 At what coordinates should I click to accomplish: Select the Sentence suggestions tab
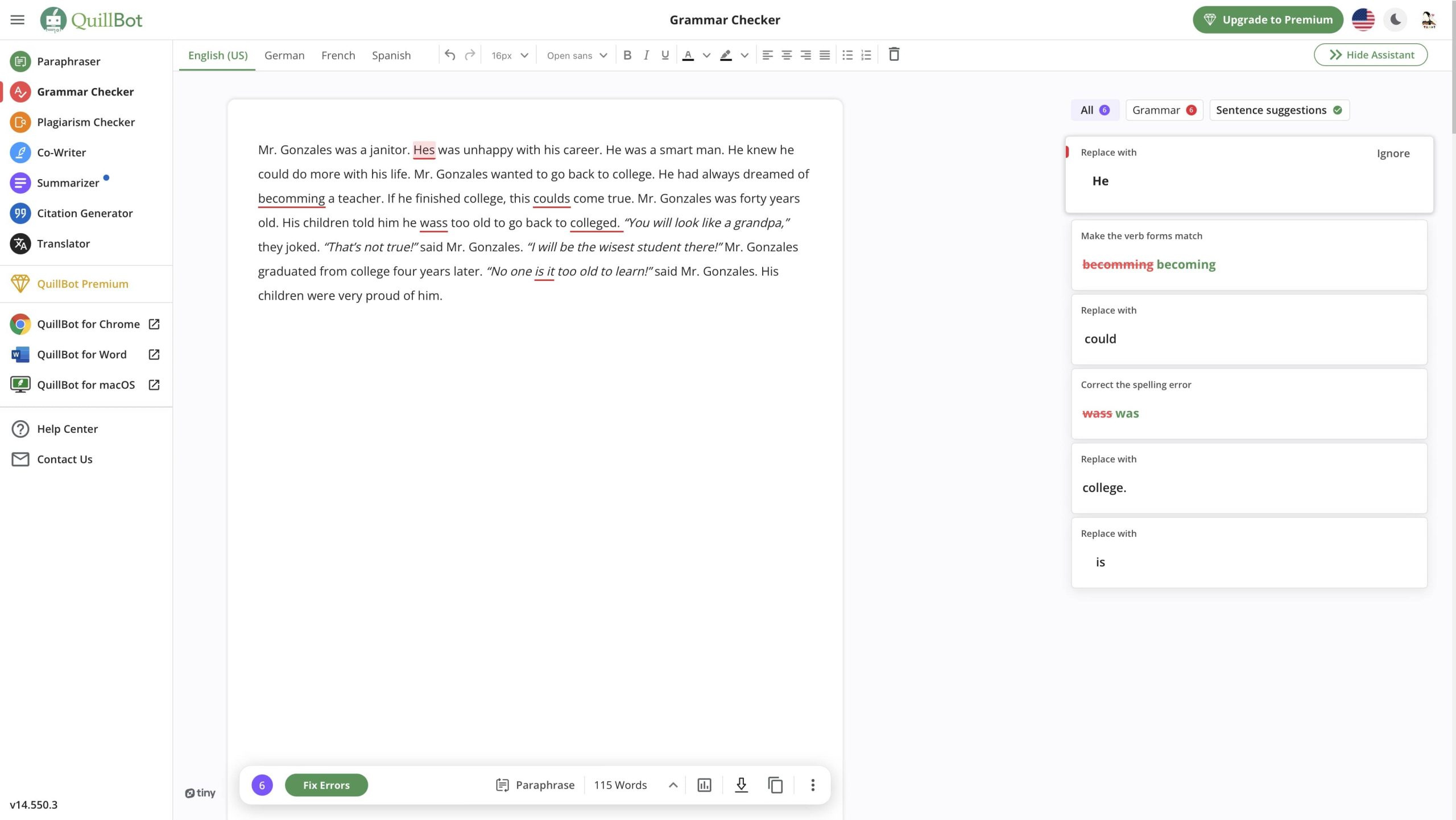pos(1279,110)
